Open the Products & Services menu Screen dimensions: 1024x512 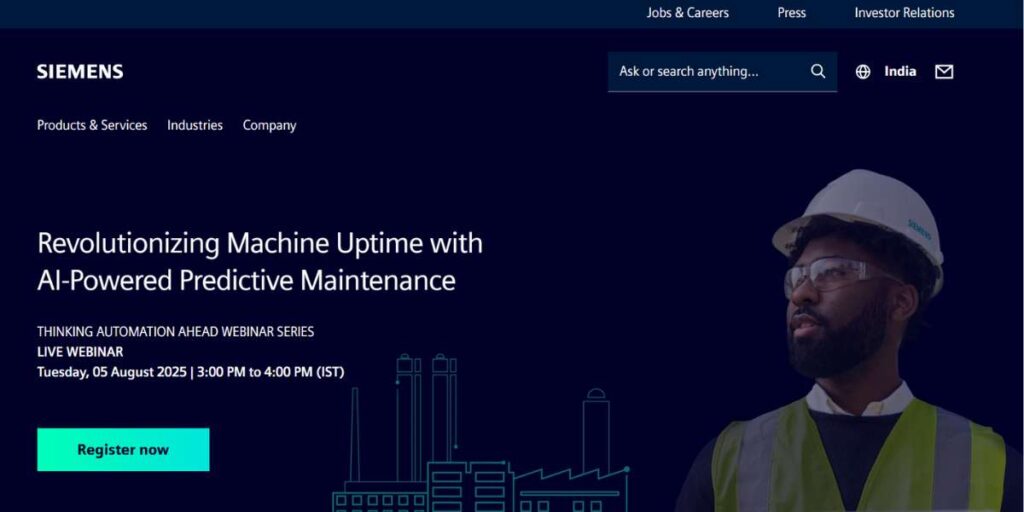pyautogui.click(x=92, y=125)
